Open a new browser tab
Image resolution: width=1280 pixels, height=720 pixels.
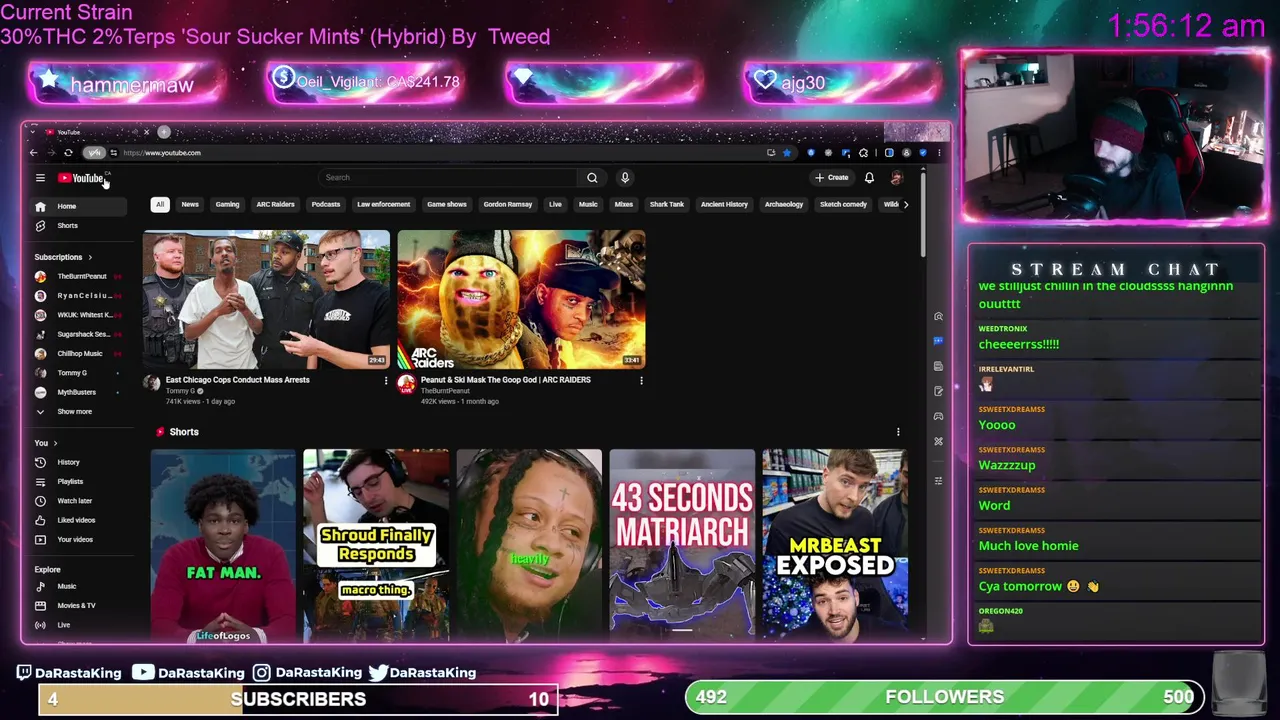[x=164, y=132]
